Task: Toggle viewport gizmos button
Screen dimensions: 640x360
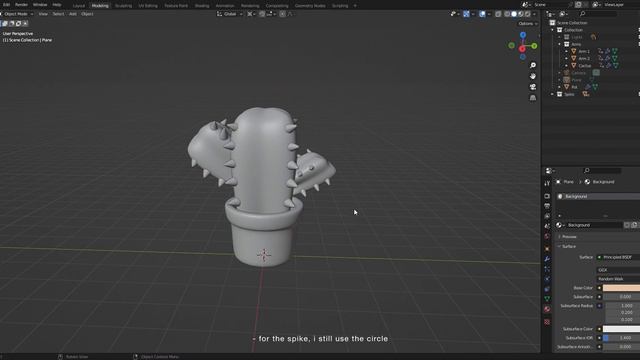Action: [x=467, y=14]
